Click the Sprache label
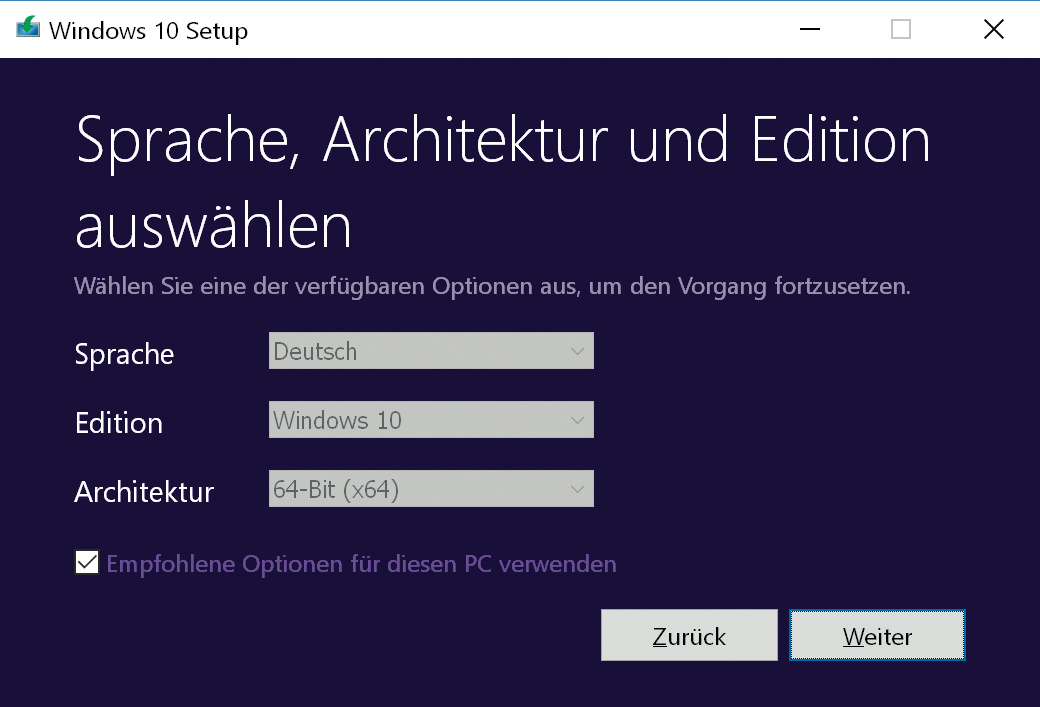 (x=124, y=354)
